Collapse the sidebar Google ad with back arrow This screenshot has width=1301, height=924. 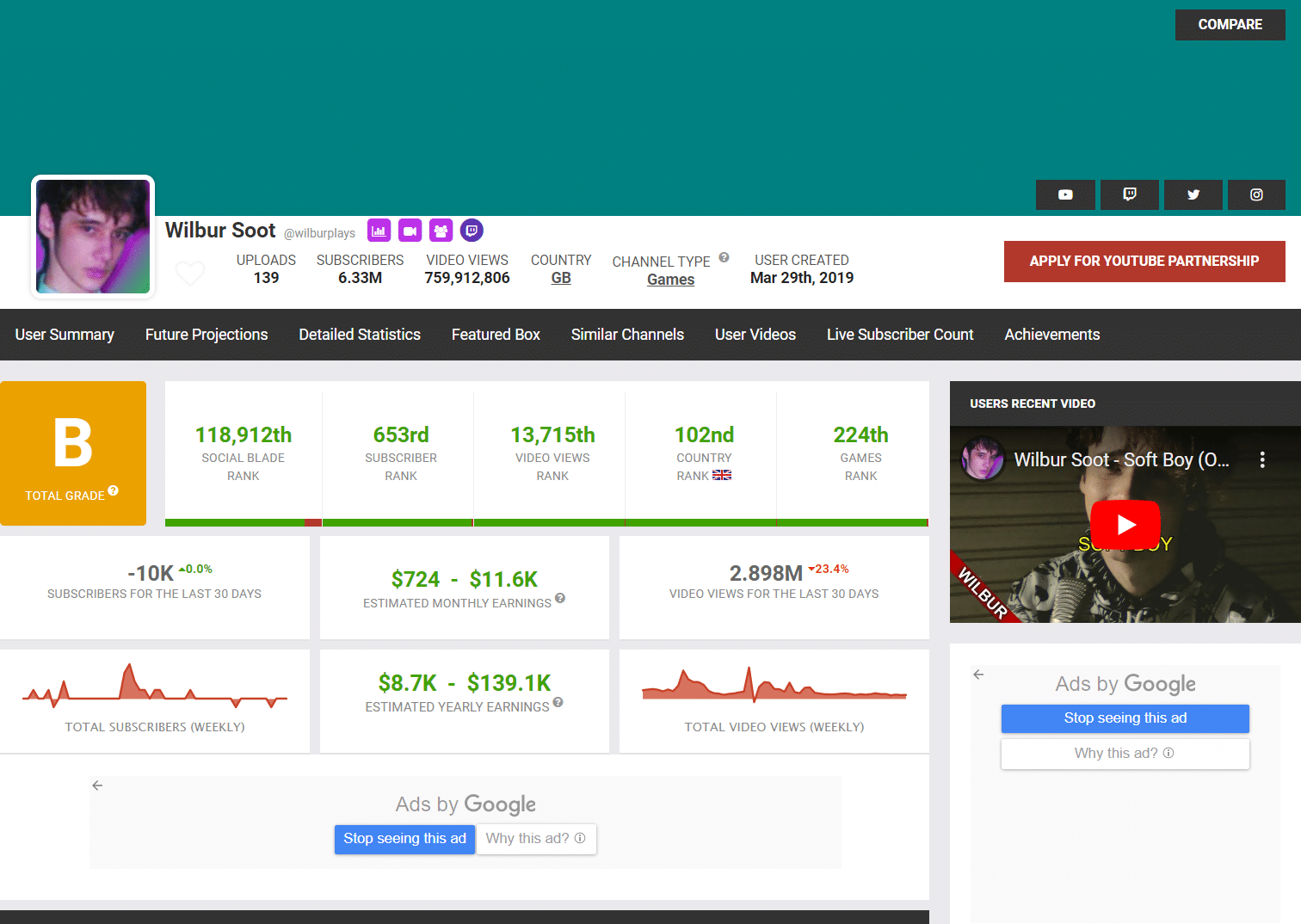click(x=978, y=675)
